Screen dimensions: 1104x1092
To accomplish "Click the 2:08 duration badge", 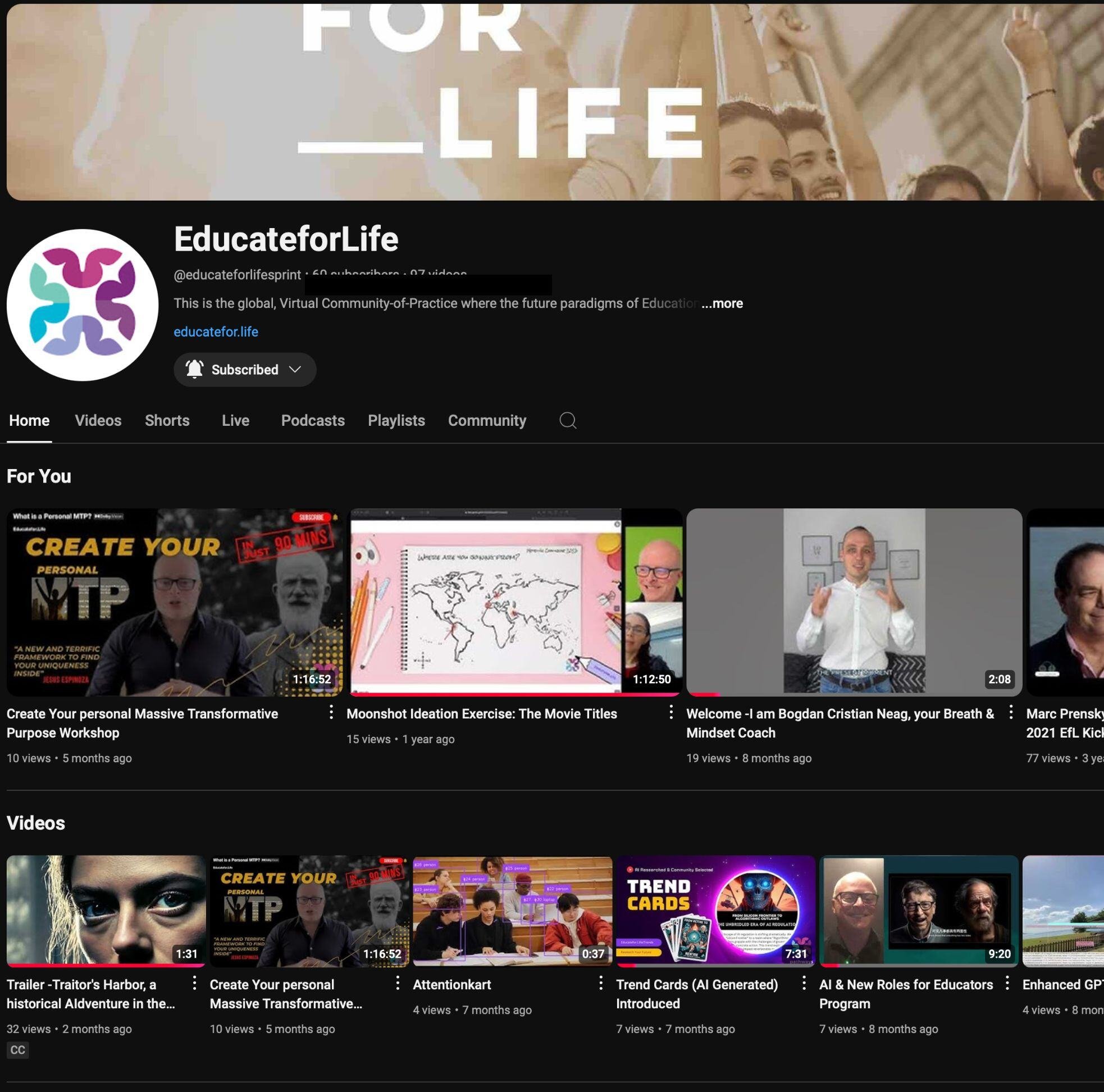I will point(1000,679).
